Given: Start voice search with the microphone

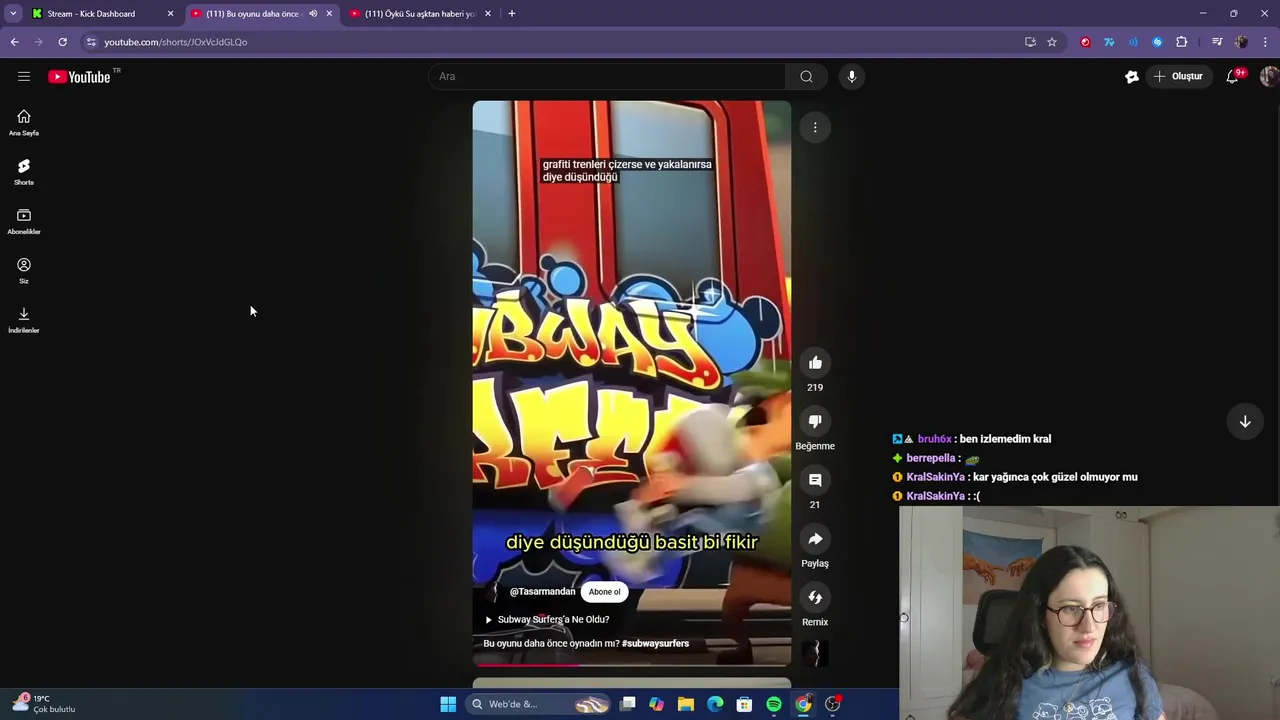Looking at the screenshot, I should coord(851,76).
